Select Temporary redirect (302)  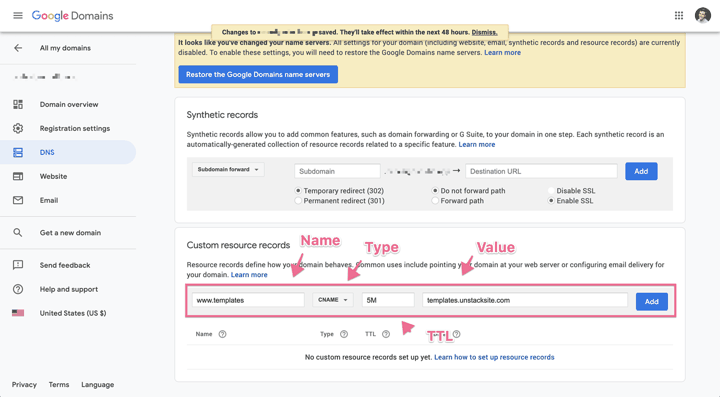point(298,190)
